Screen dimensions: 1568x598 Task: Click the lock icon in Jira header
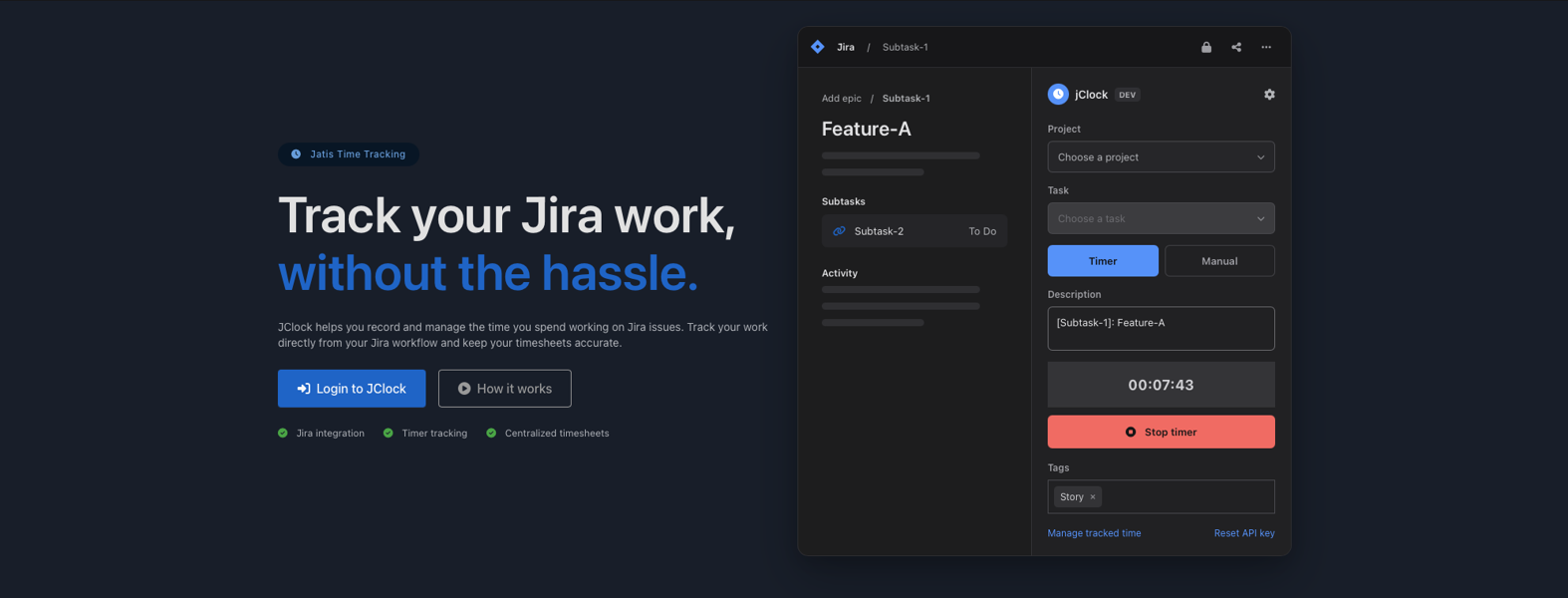pyautogui.click(x=1206, y=47)
